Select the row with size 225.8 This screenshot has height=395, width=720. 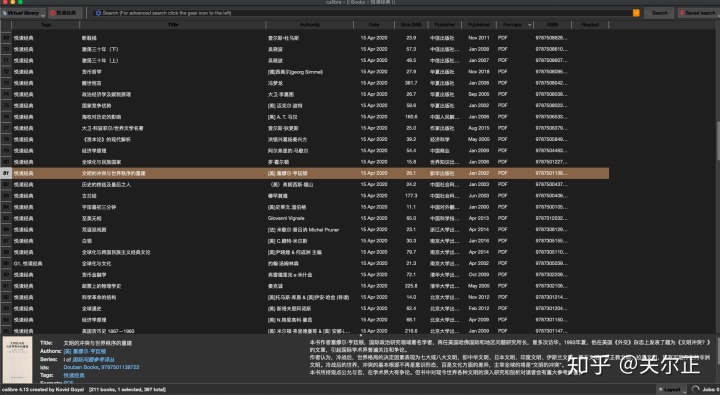point(304,286)
